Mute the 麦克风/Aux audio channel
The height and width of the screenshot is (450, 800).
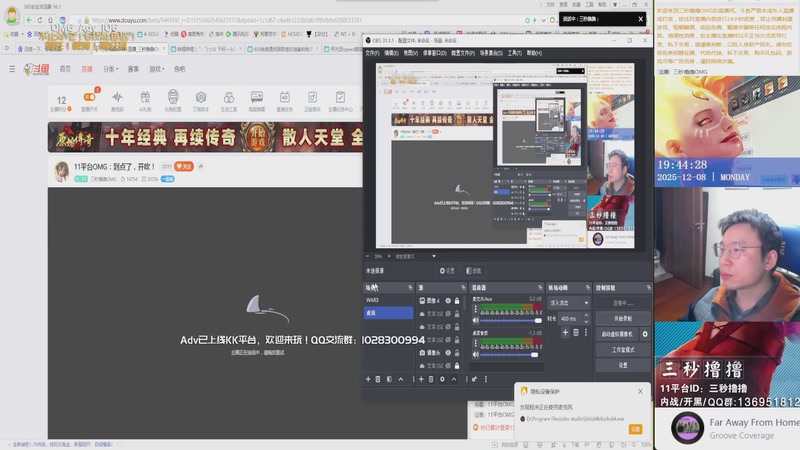[x=476, y=320]
